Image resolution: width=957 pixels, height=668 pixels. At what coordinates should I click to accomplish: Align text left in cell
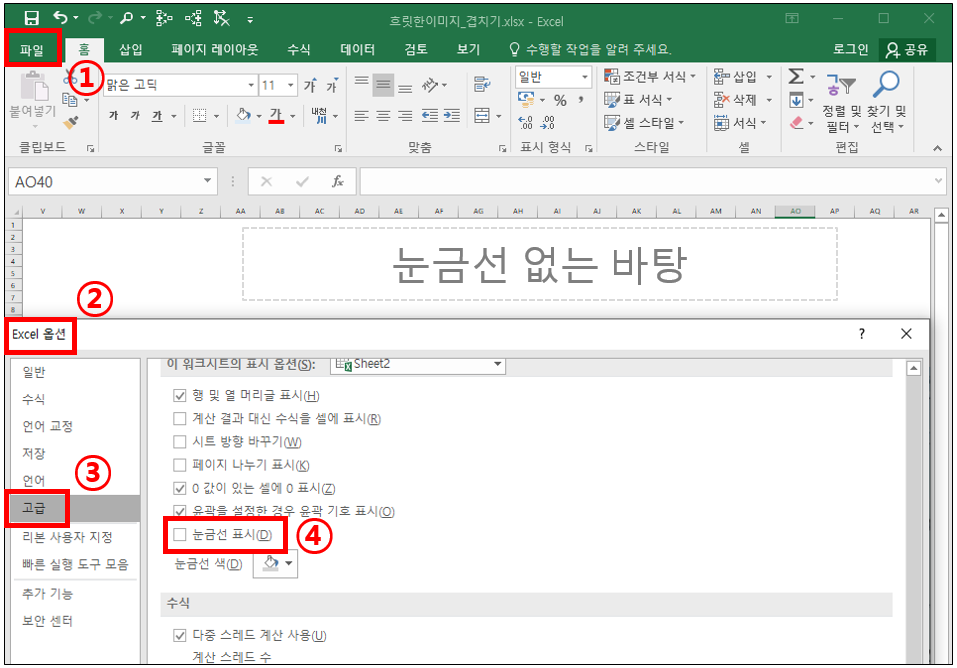coord(361,115)
